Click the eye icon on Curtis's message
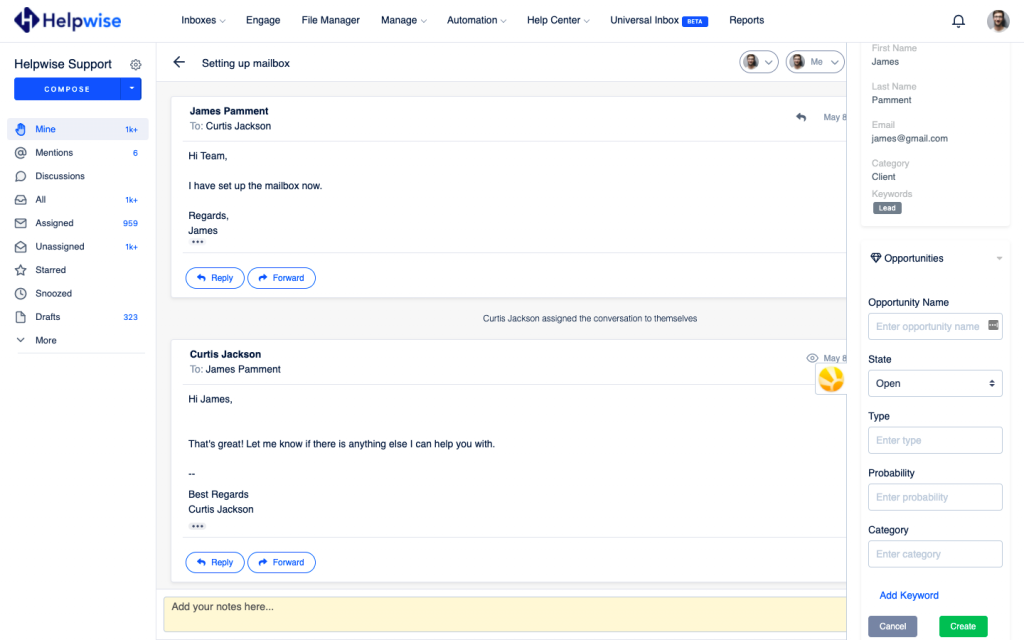Image resolution: width=1024 pixels, height=640 pixels. pyautogui.click(x=812, y=358)
